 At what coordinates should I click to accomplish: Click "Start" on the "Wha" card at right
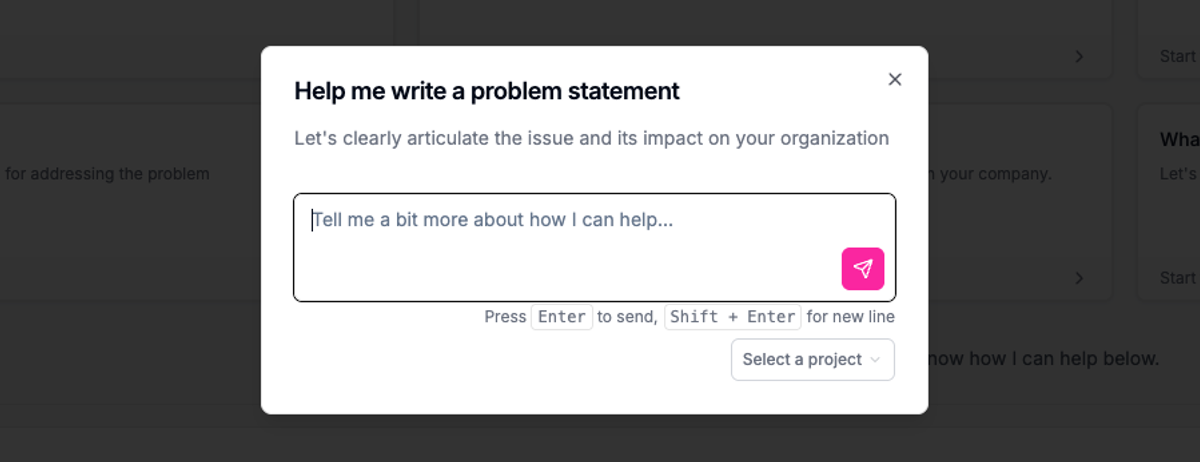pyautogui.click(x=1178, y=278)
